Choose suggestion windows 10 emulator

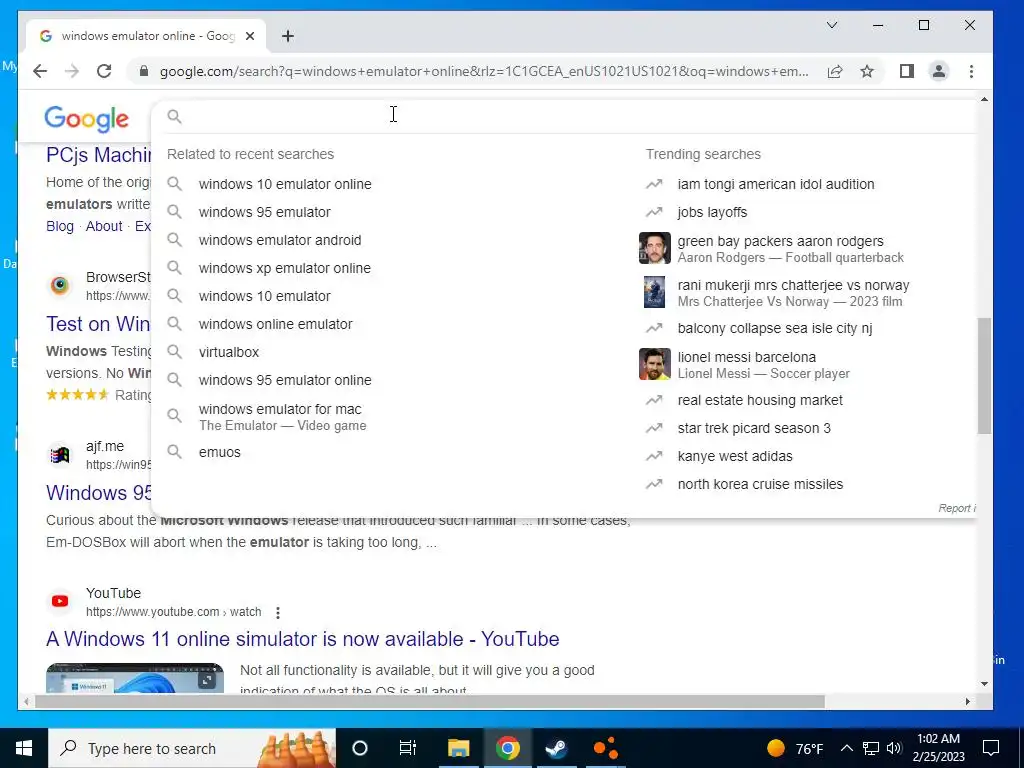(264, 296)
